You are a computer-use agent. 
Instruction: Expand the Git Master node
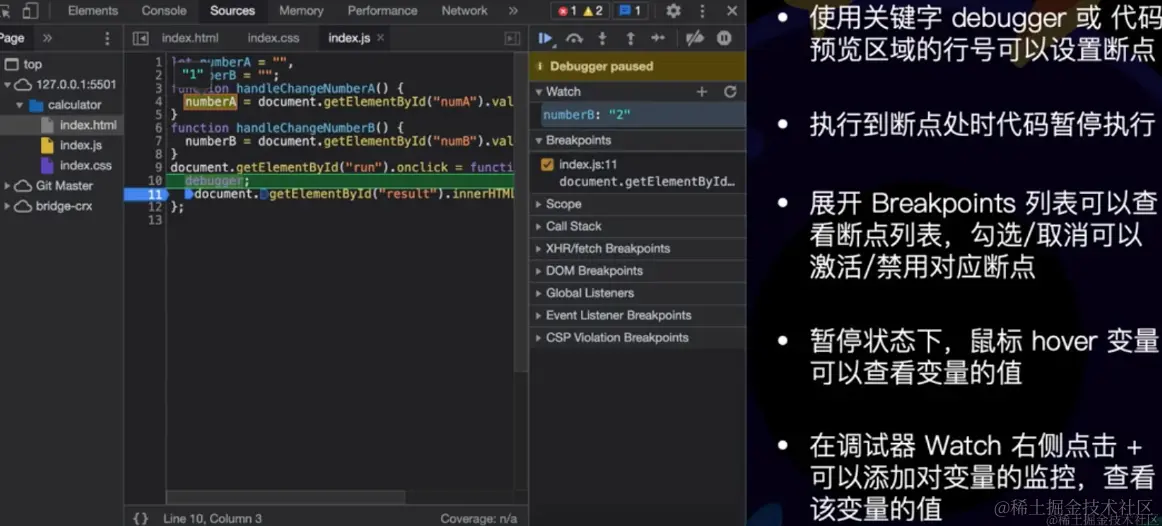coord(7,186)
